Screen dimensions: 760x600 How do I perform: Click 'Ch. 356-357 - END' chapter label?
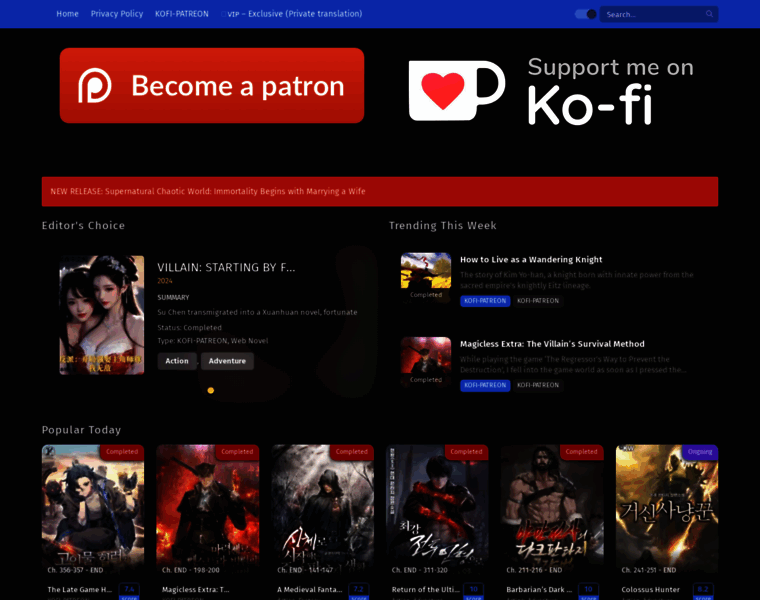coord(75,570)
